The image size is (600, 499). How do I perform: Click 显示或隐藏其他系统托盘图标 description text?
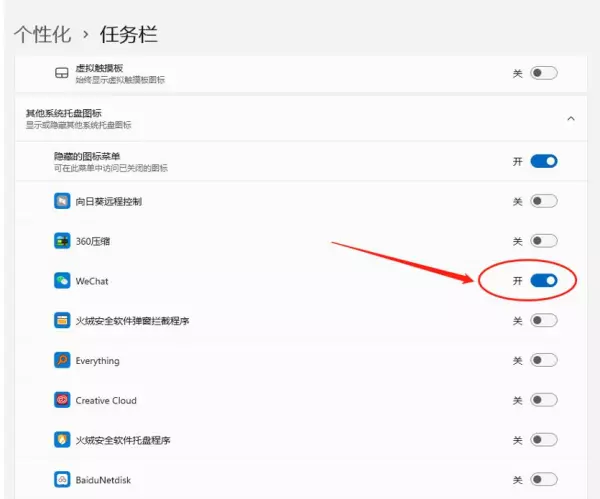78,125
